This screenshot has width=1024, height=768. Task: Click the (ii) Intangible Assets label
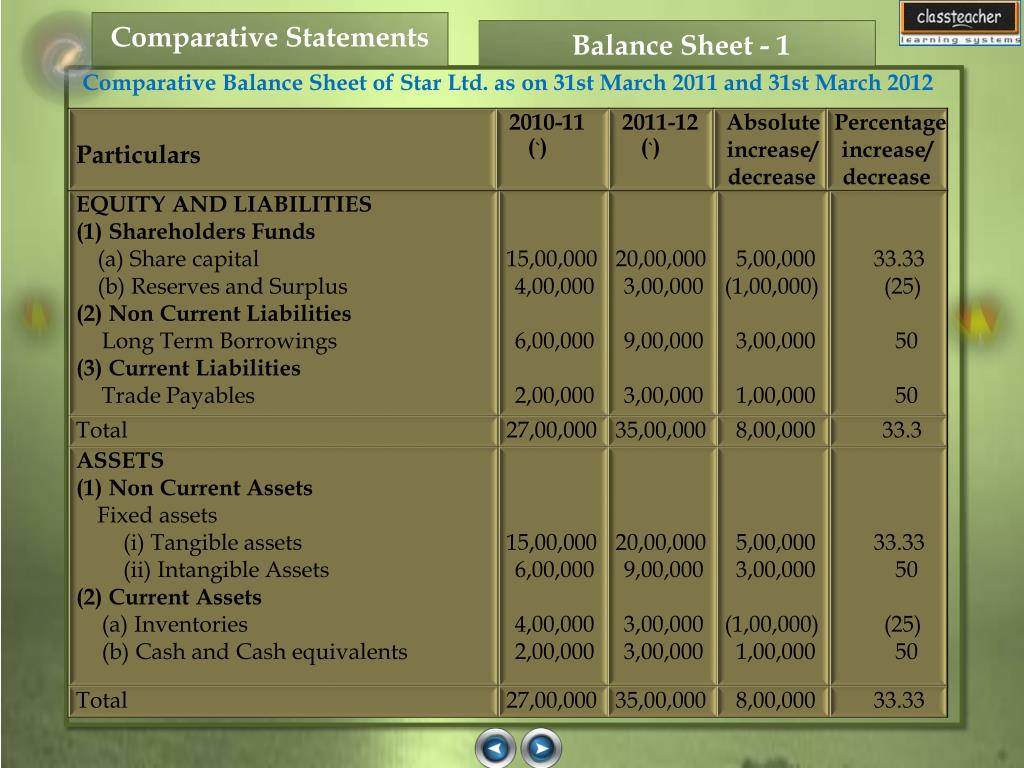[x=226, y=570]
